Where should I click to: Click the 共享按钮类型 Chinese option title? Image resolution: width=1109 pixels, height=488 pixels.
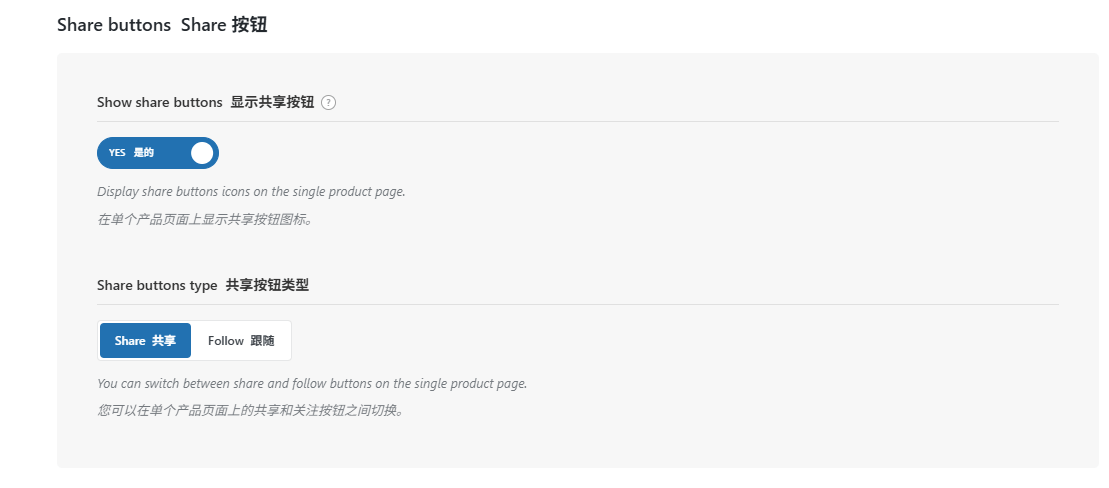[267, 286]
